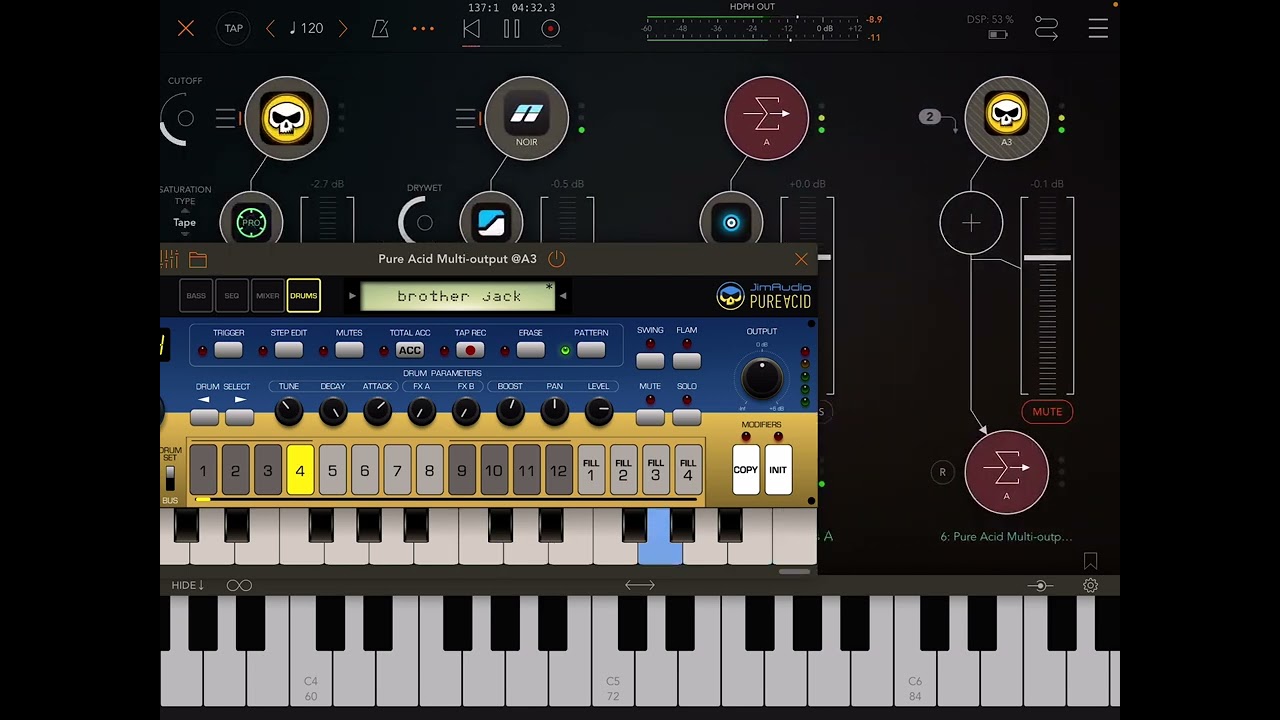Select pattern step 4
The image size is (1280, 720).
tap(300, 470)
